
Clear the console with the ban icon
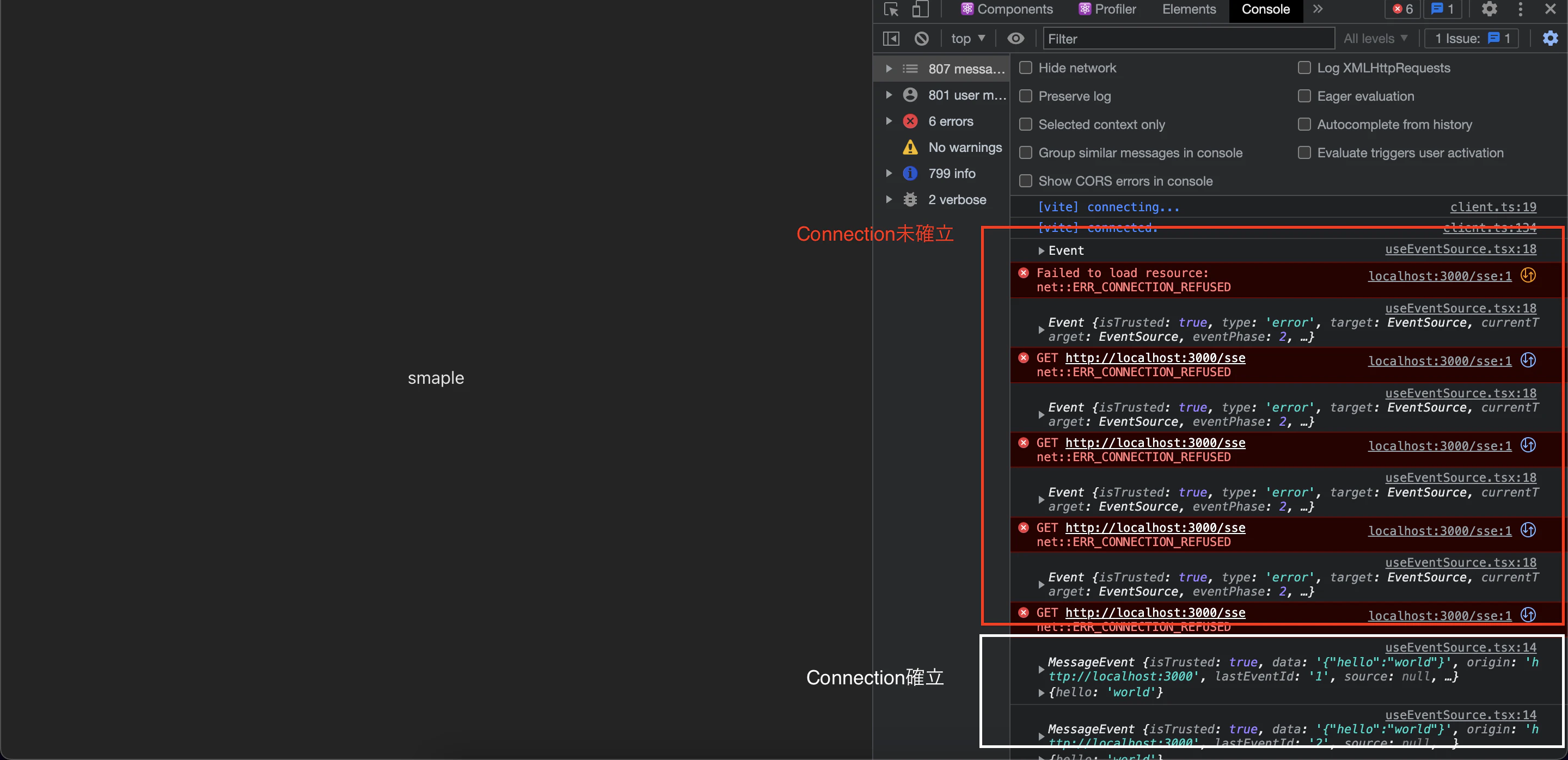922,39
